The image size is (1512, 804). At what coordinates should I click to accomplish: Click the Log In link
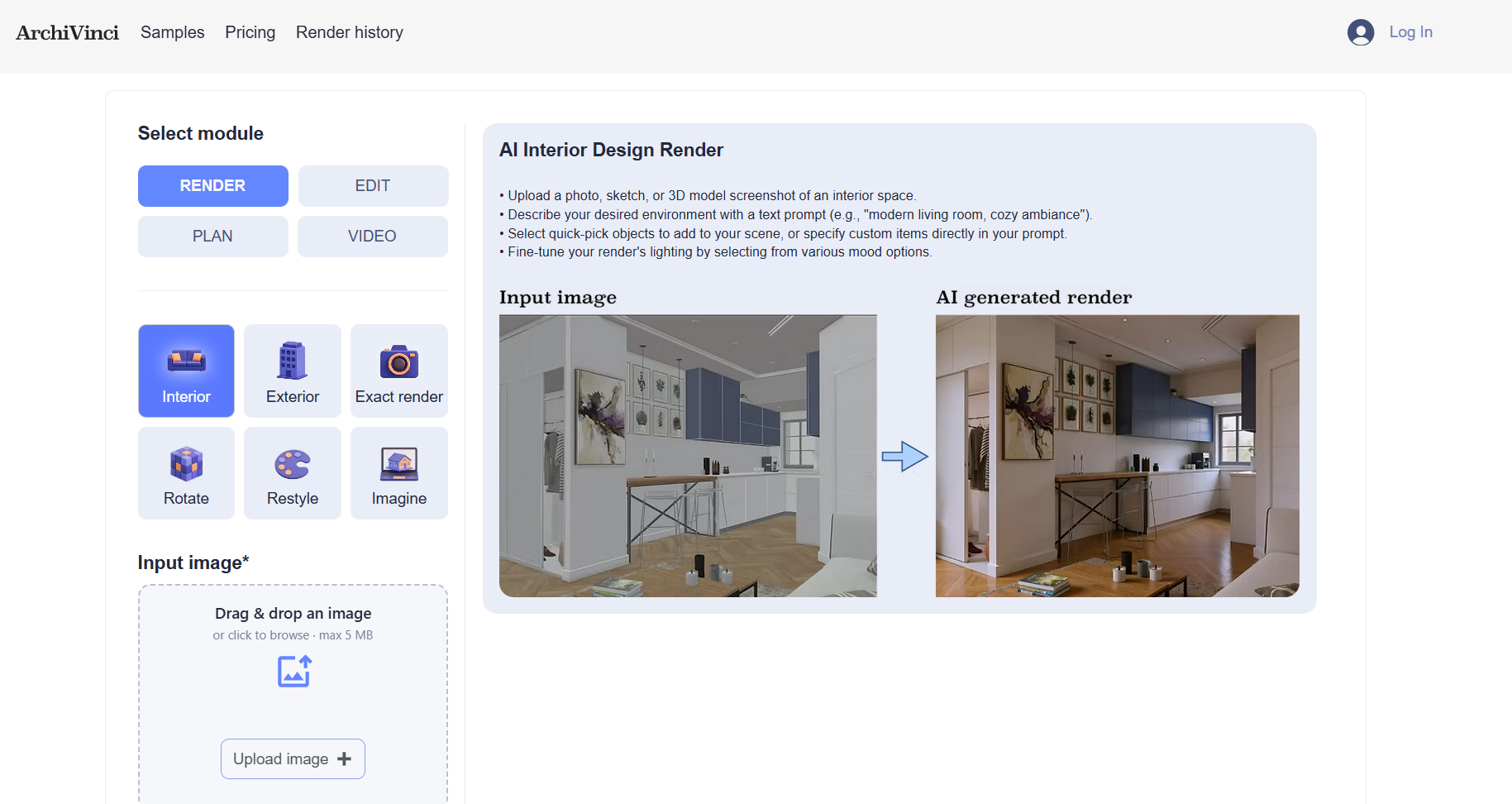pos(1410,32)
